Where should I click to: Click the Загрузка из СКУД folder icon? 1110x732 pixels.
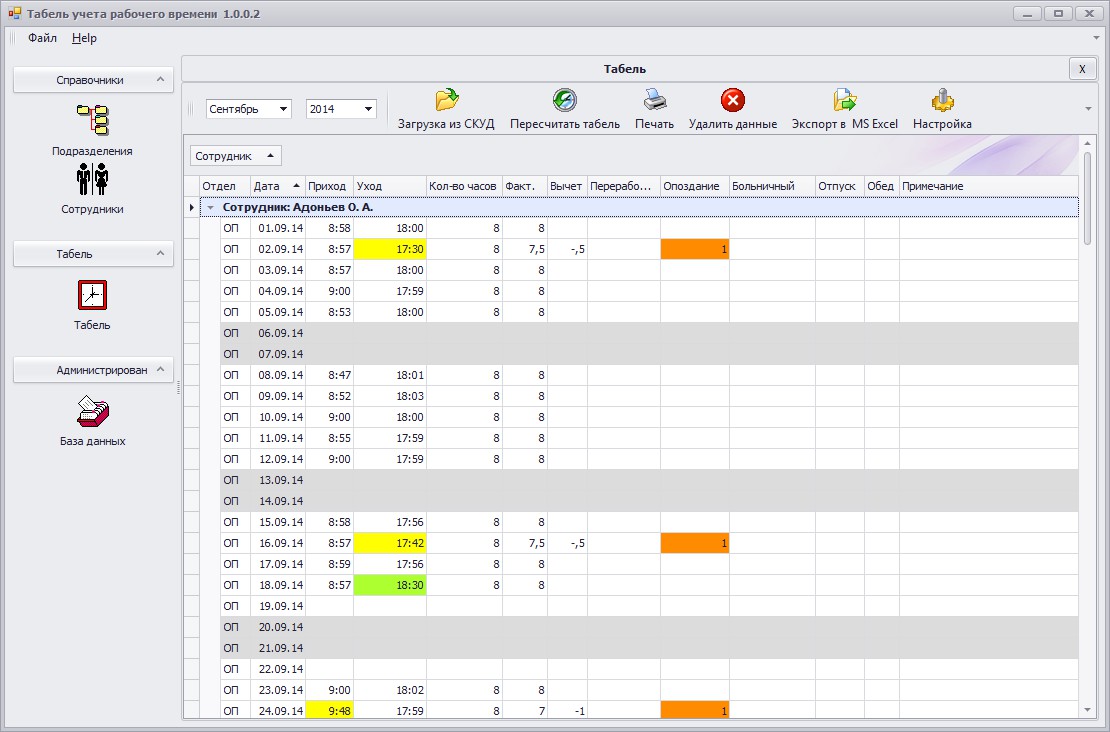[447, 100]
